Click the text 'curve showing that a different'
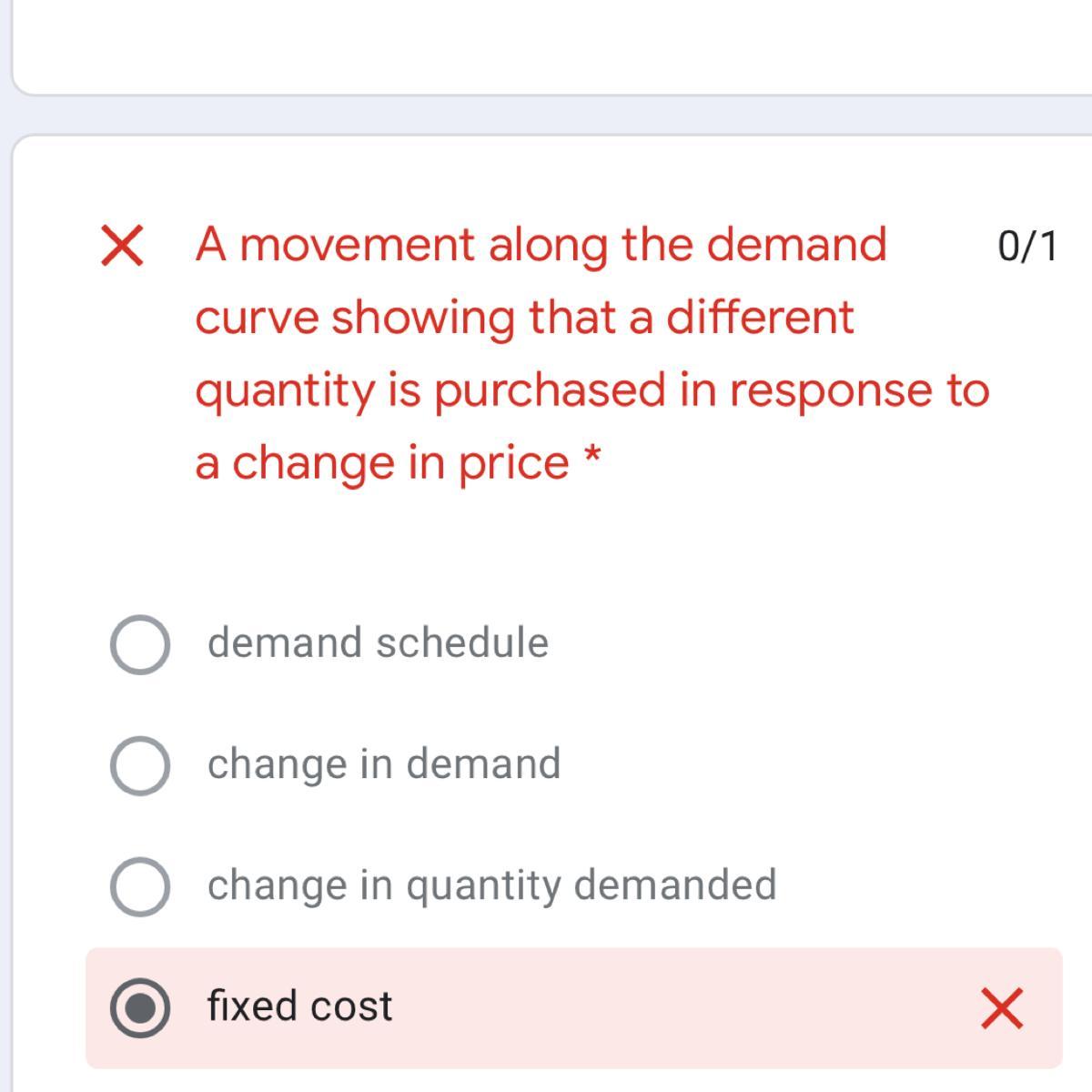The image size is (1092, 1092). tap(524, 318)
